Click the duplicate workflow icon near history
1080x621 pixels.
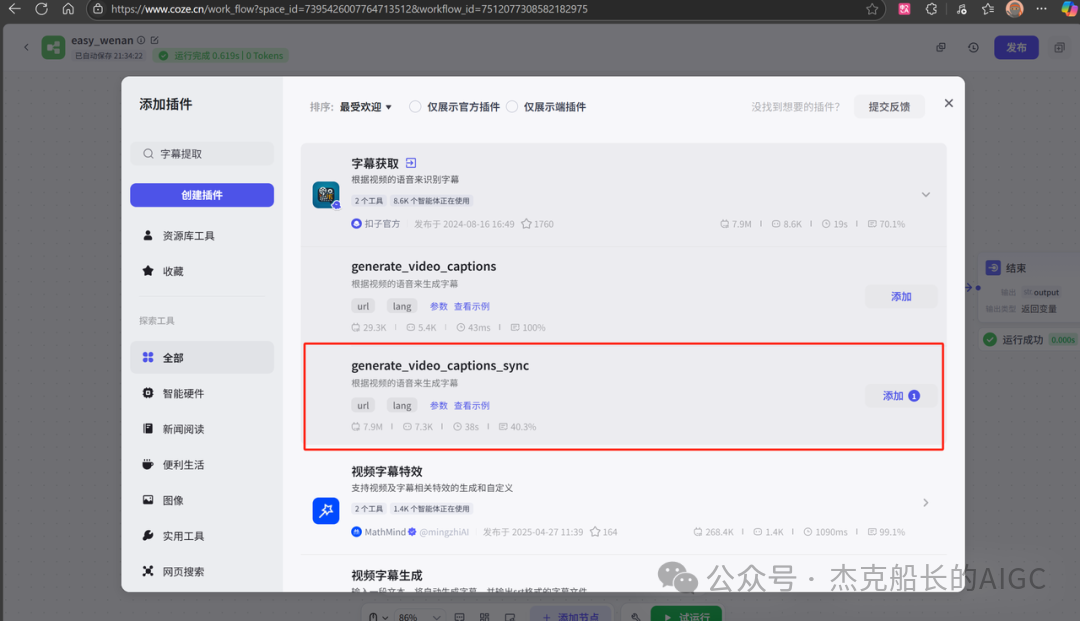941,48
